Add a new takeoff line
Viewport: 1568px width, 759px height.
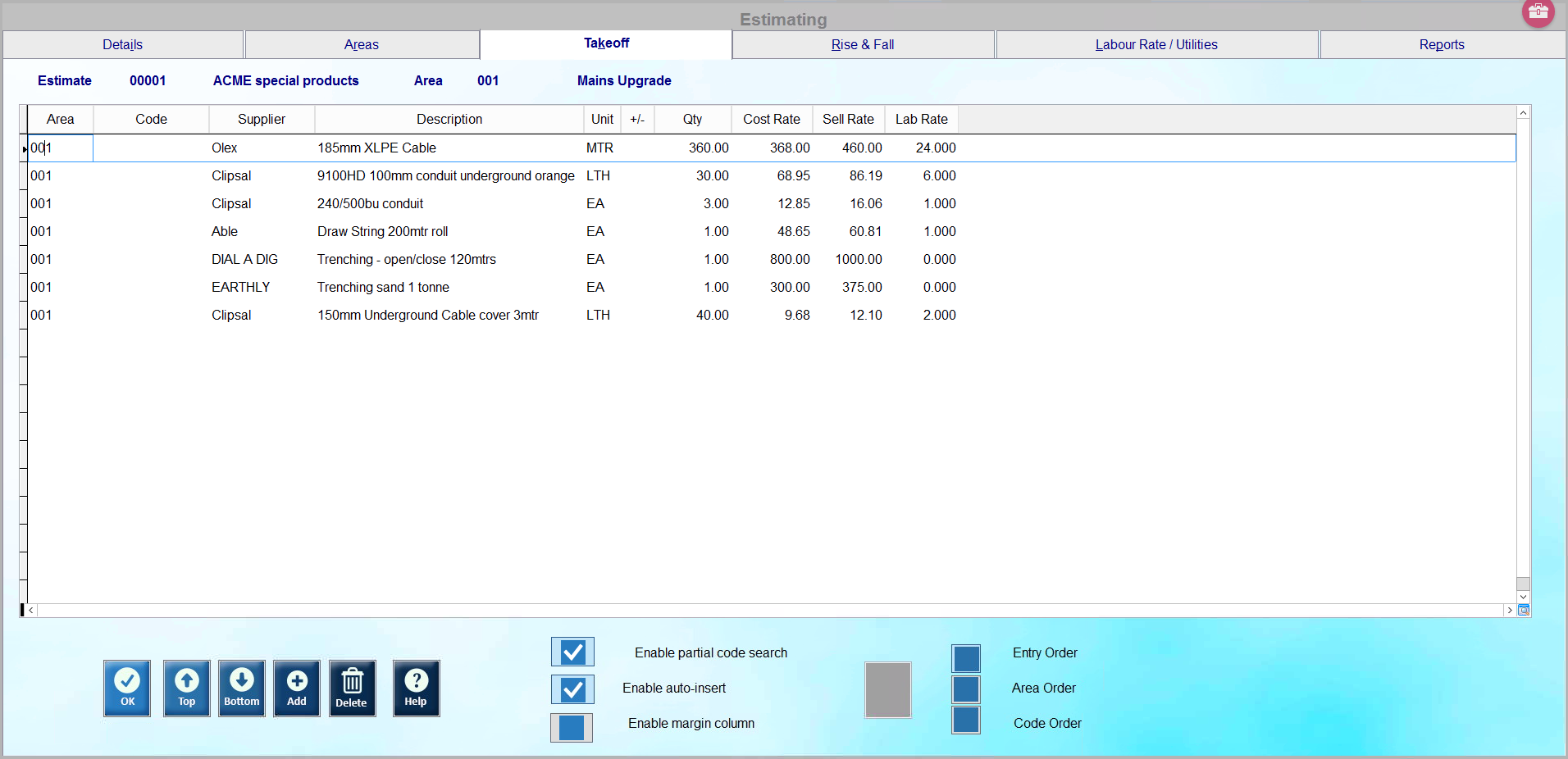pyautogui.click(x=297, y=689)
